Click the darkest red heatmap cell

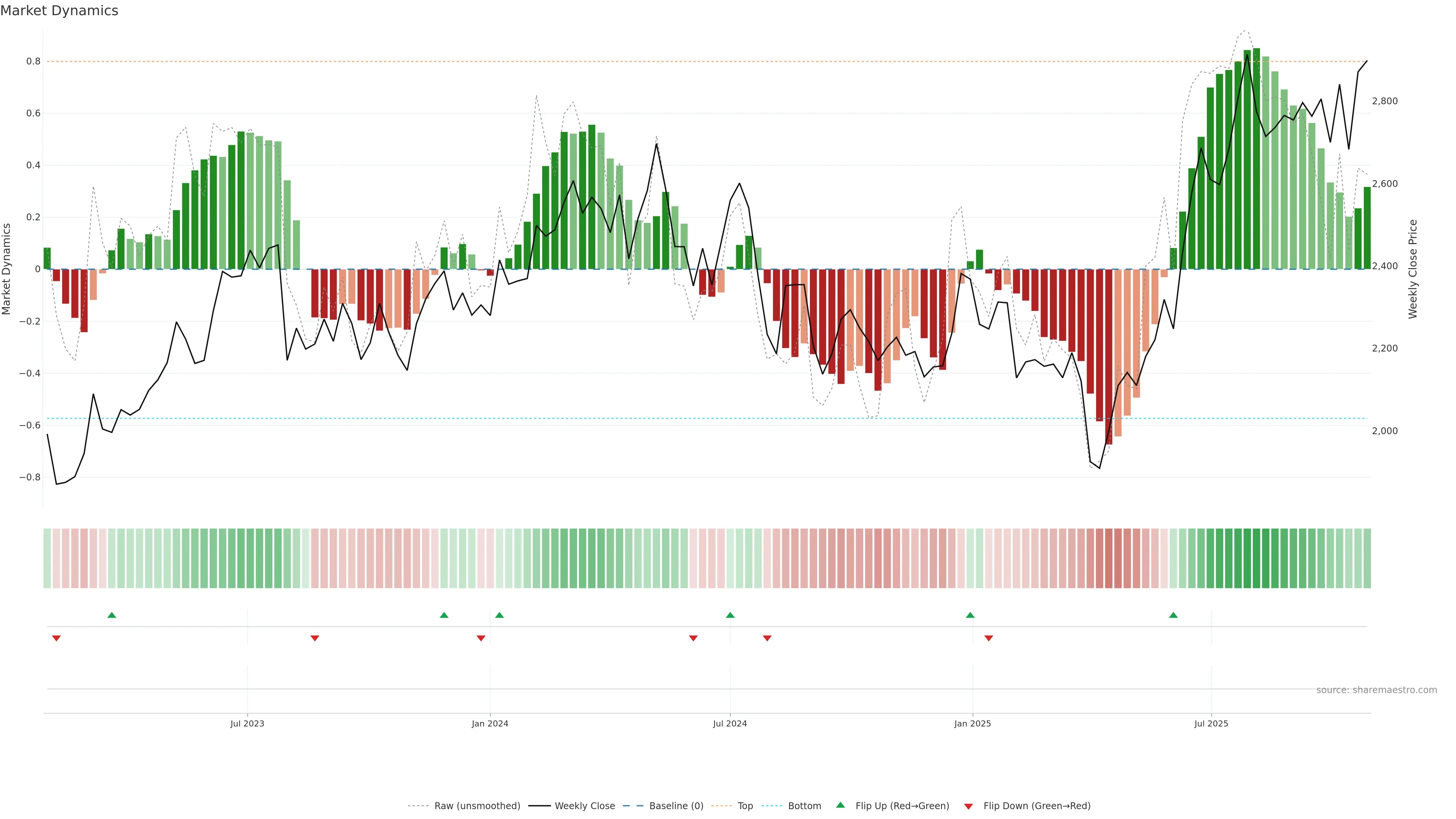coord(1108,559)
